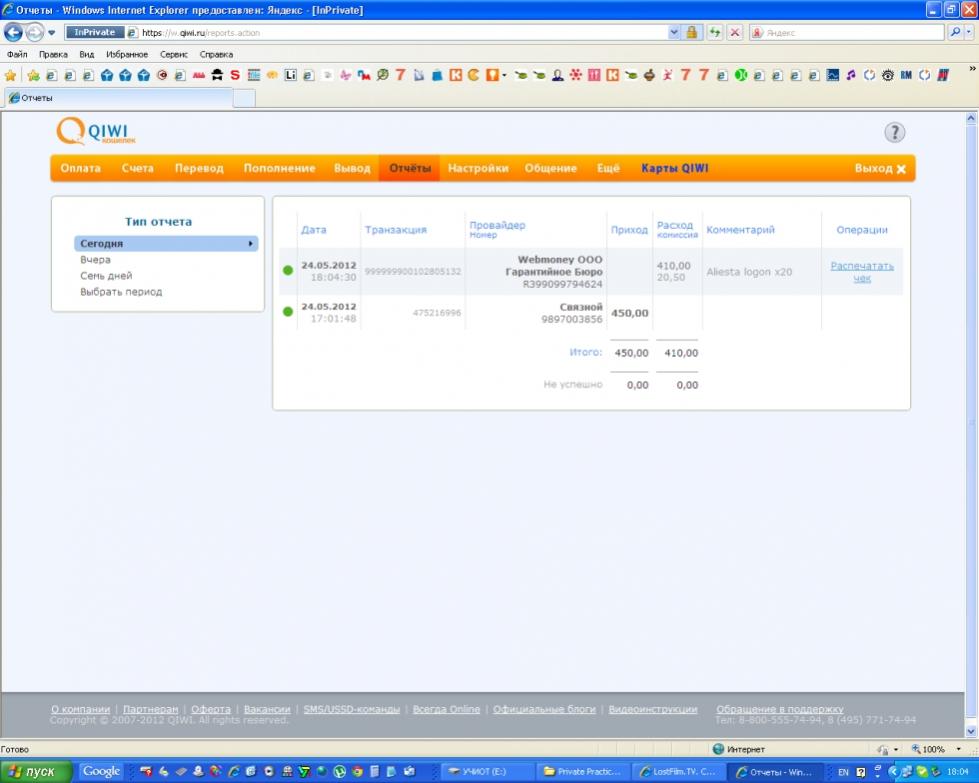Image resolution: width=979 pixels, height=783 pixels.
Task: Select the Вчера report type
Action: pos(96,260)
